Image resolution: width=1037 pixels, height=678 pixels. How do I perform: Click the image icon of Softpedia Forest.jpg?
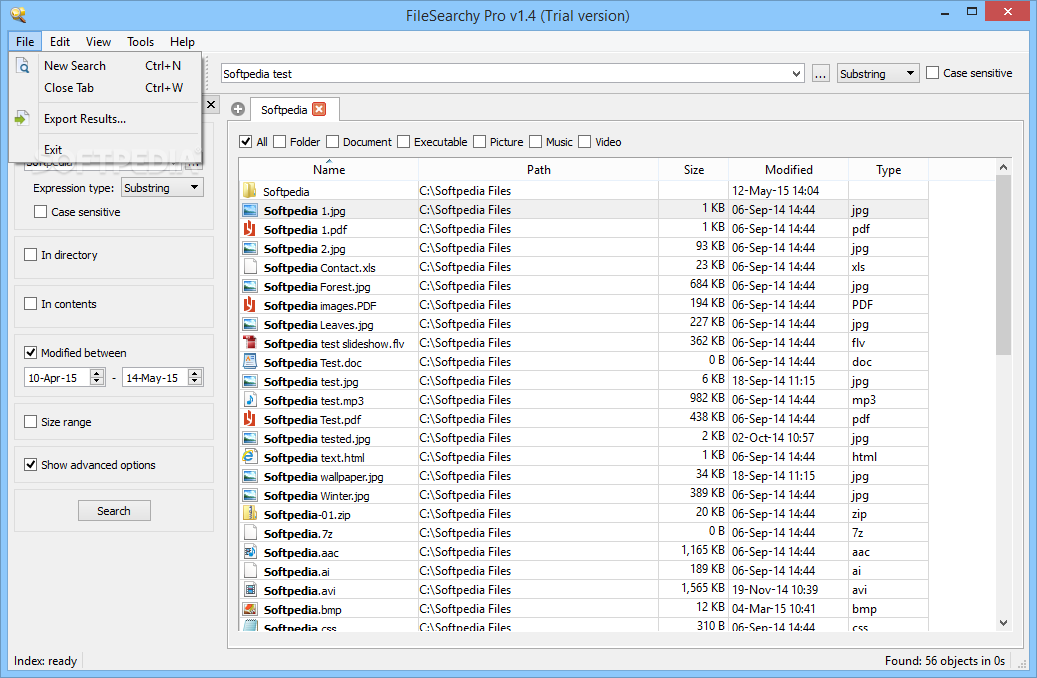point(249,286)
